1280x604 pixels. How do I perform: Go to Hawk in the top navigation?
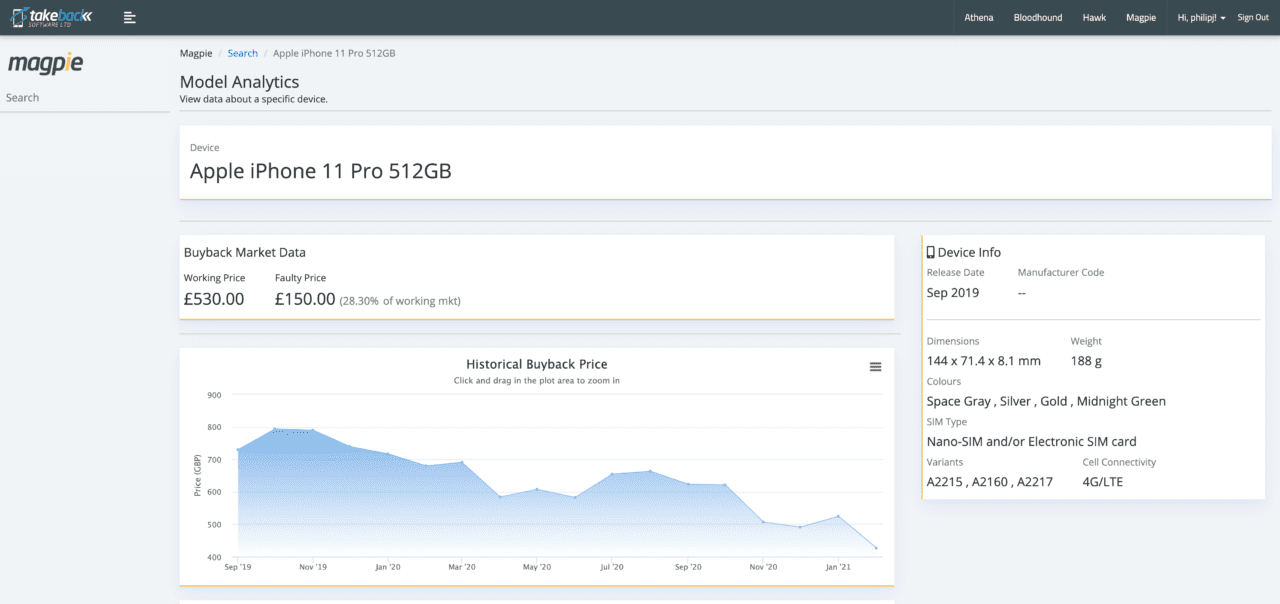[1093, 17]
